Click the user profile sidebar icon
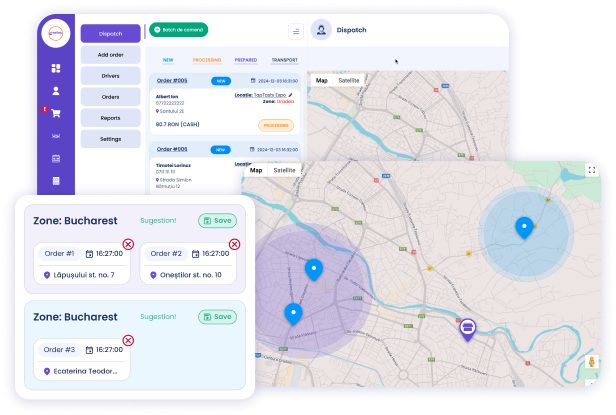This screenshot has width=616, height=415. coord(56,91)
